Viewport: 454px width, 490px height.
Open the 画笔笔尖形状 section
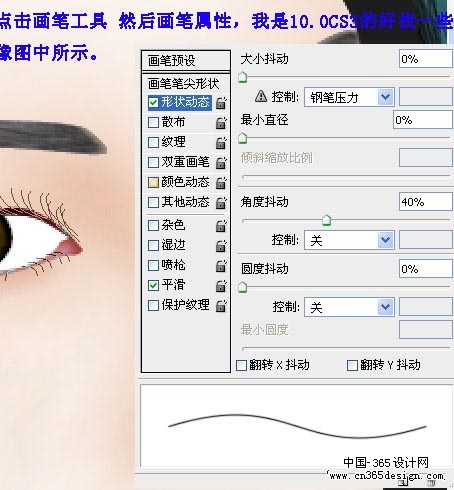pos(184,84)
